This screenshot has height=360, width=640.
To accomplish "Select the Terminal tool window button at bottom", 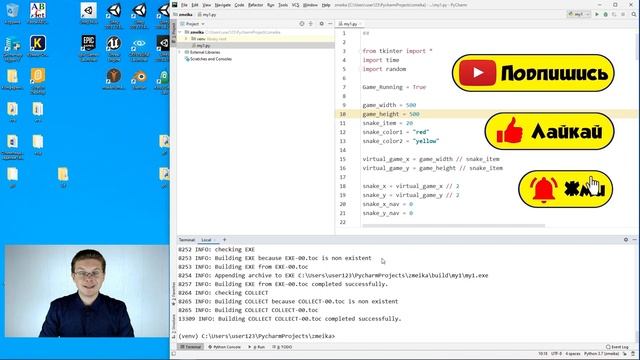I will 191,347.
